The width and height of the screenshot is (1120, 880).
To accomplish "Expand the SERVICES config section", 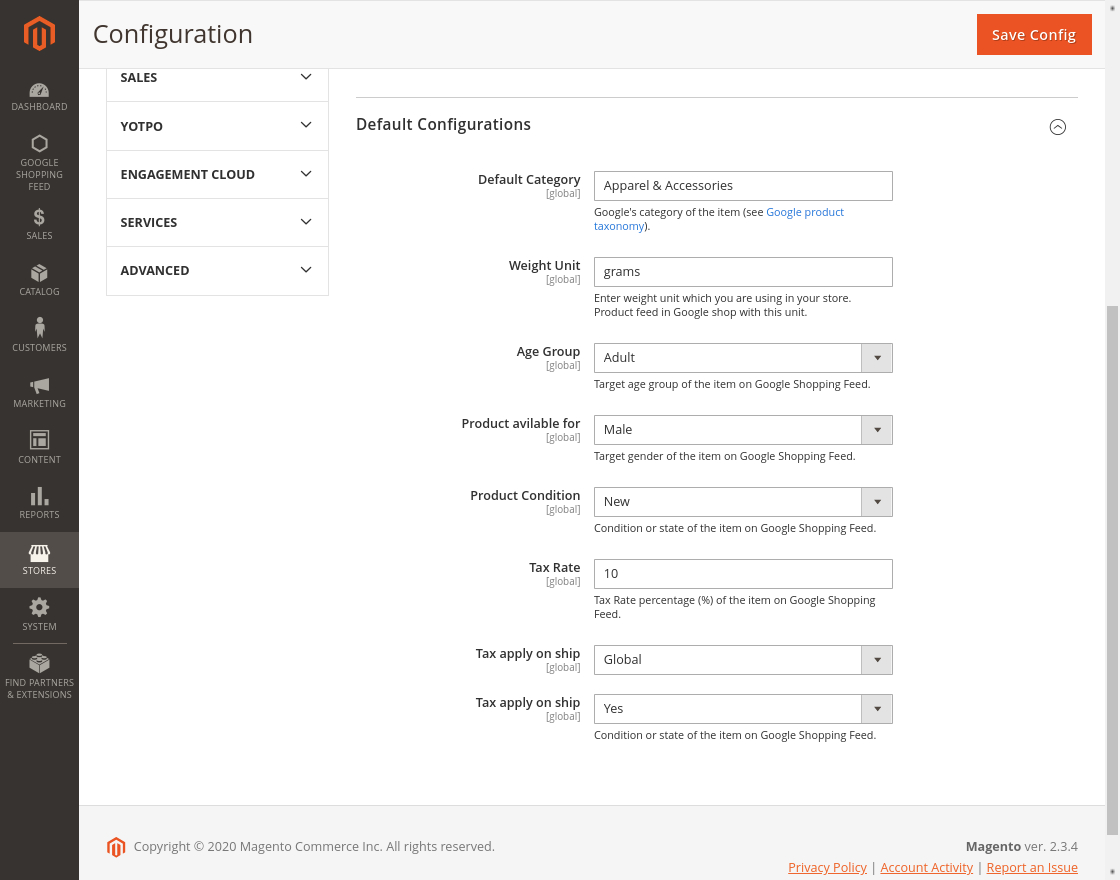I will click(217, 222).
